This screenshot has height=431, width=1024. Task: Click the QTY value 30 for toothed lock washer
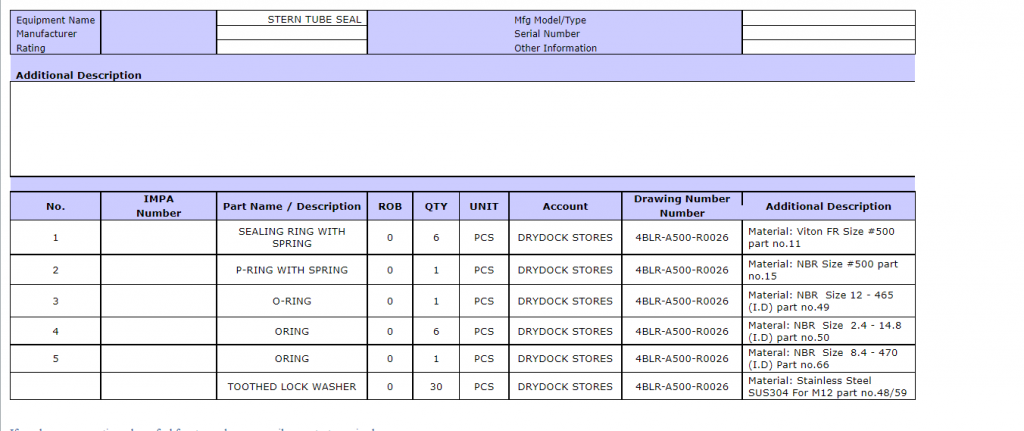pyautogui.click(x=436, y=386)
